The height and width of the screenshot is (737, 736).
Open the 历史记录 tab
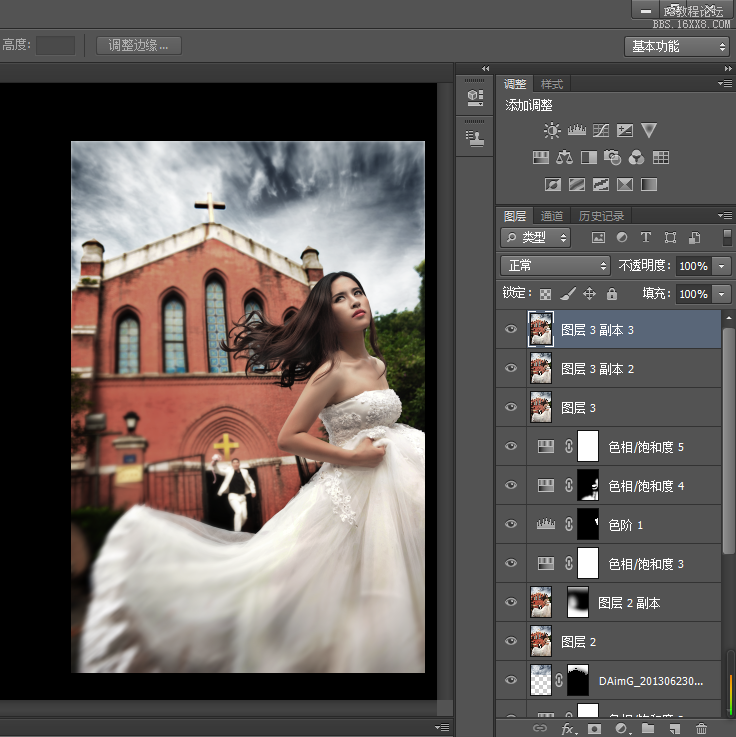point(601,216)
